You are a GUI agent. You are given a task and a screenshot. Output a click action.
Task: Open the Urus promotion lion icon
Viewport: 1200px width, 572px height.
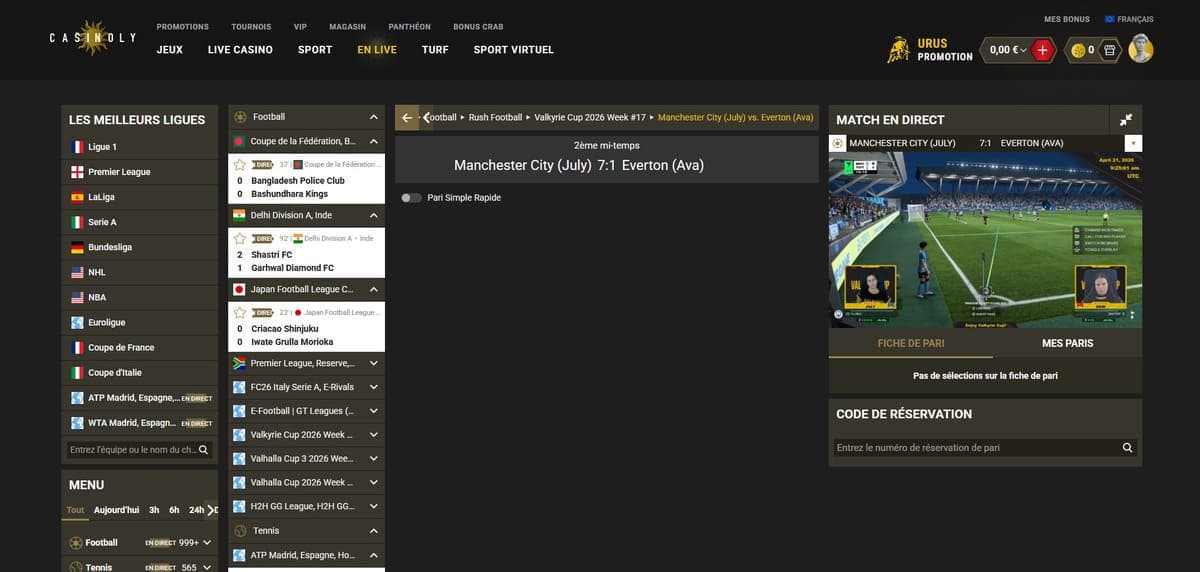click(x=898, y=49)
